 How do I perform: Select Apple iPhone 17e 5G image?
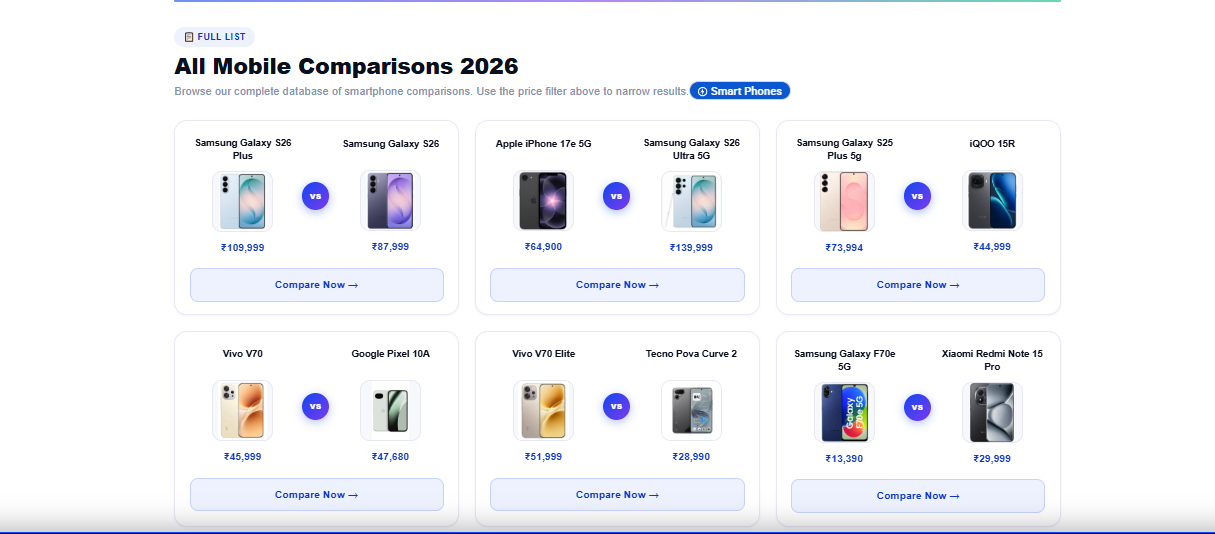pos(543,201)
